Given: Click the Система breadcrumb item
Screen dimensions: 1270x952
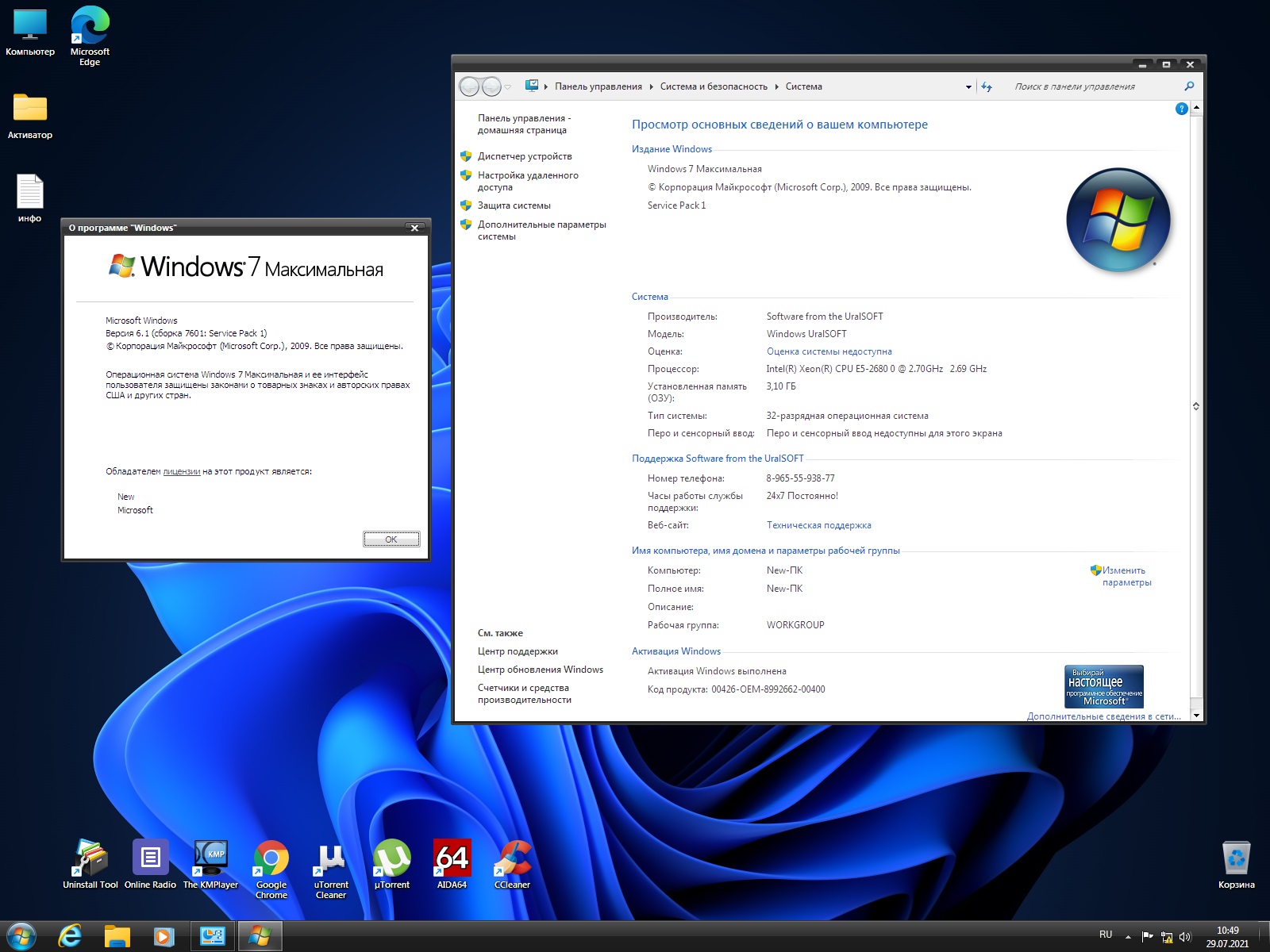Looking at the screenshot, I should tap(804, 86).
